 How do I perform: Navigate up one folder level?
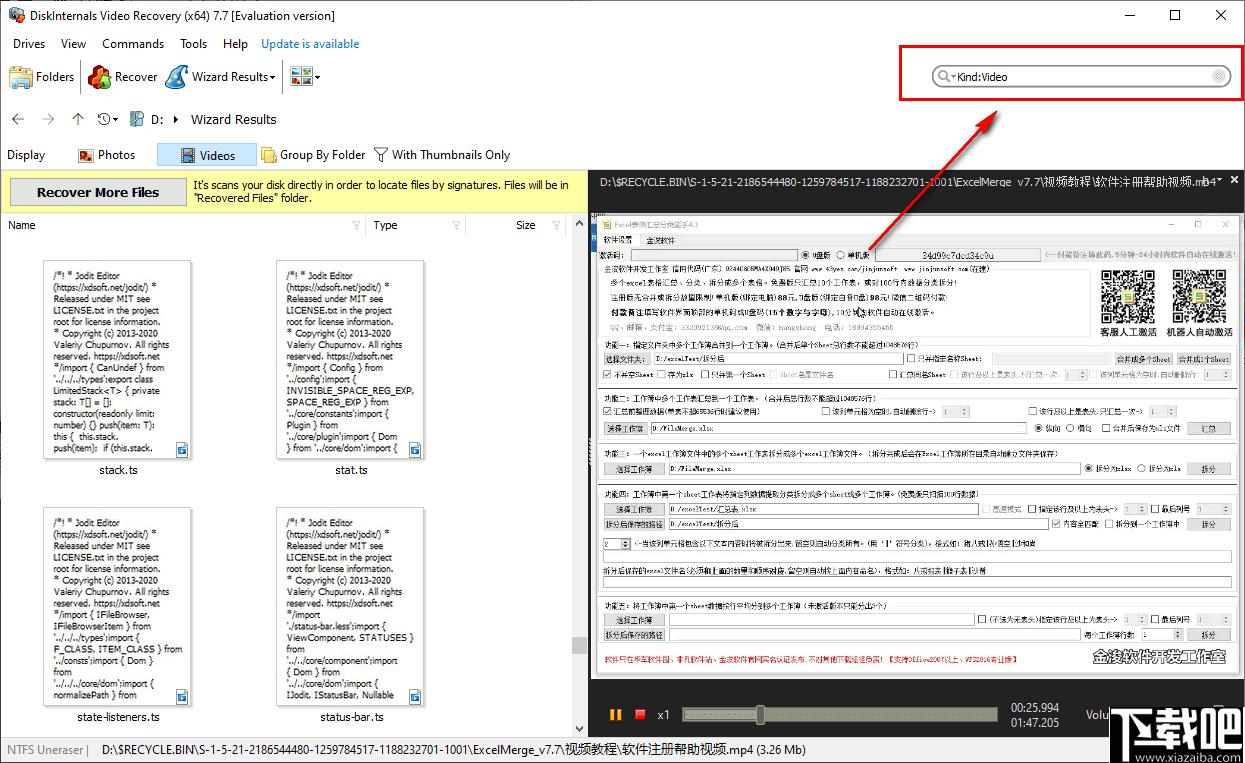tap(78, 119)
